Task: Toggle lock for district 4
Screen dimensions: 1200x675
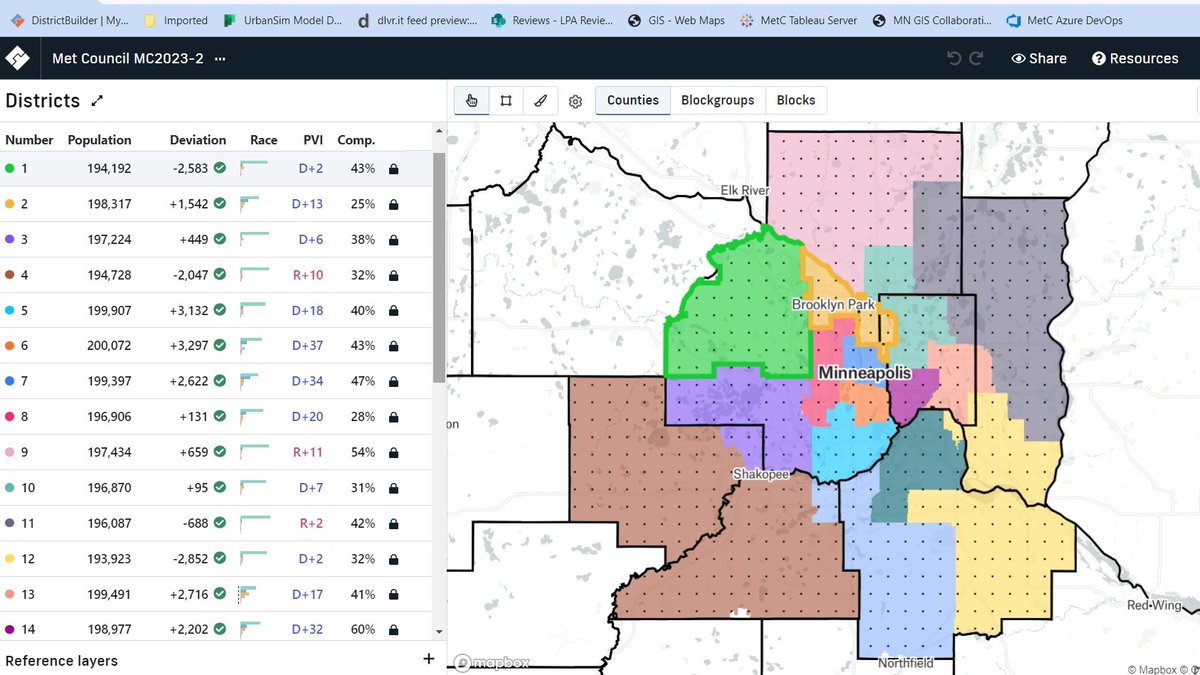Action: pos(393,275)
